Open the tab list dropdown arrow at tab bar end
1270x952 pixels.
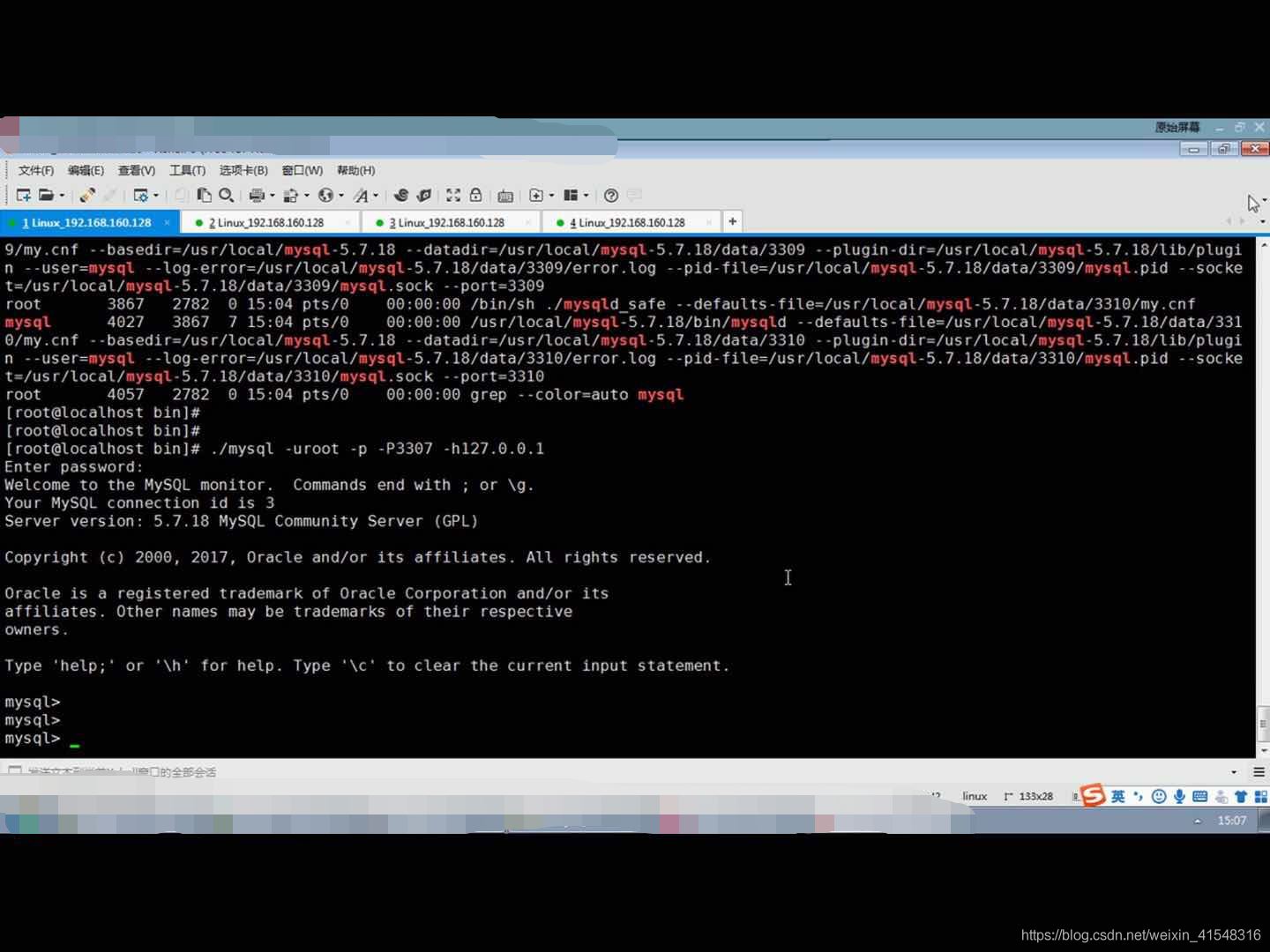1262,222
